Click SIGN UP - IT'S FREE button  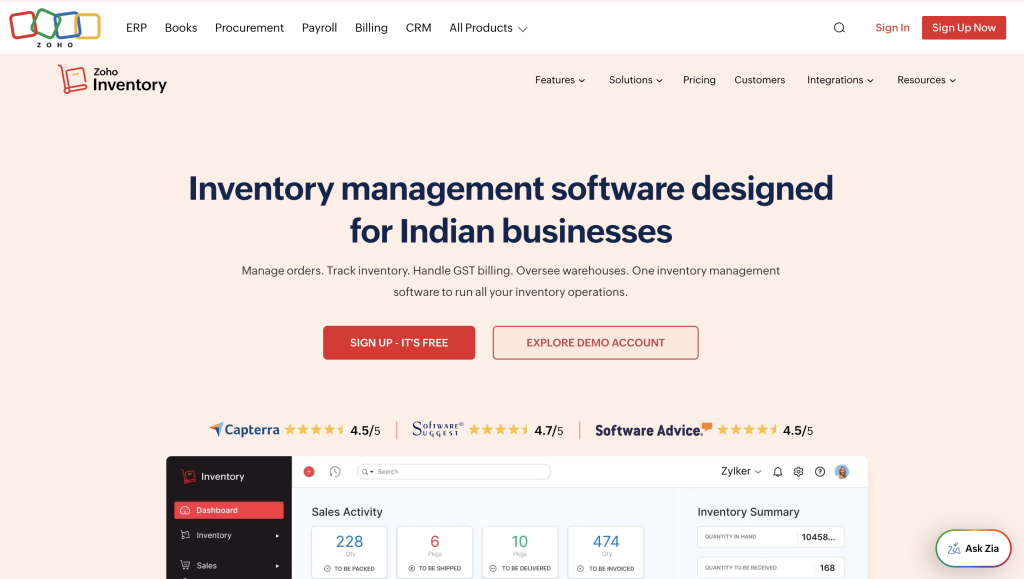(x=399, y=343)
